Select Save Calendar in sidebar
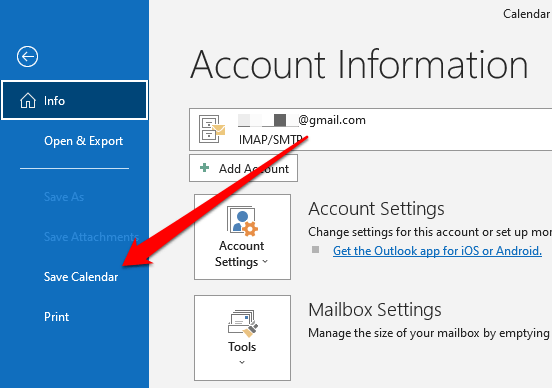 [x=81, y=277]
